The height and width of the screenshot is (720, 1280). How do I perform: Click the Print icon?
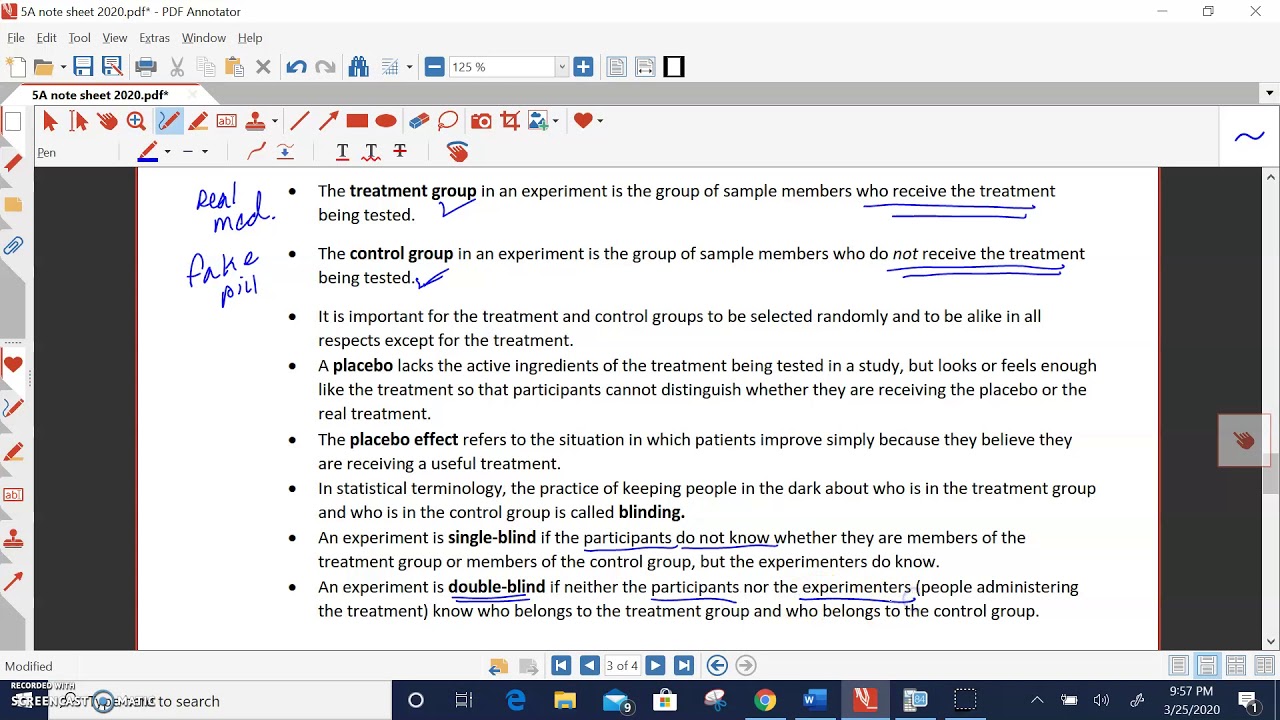click(146, 67)
